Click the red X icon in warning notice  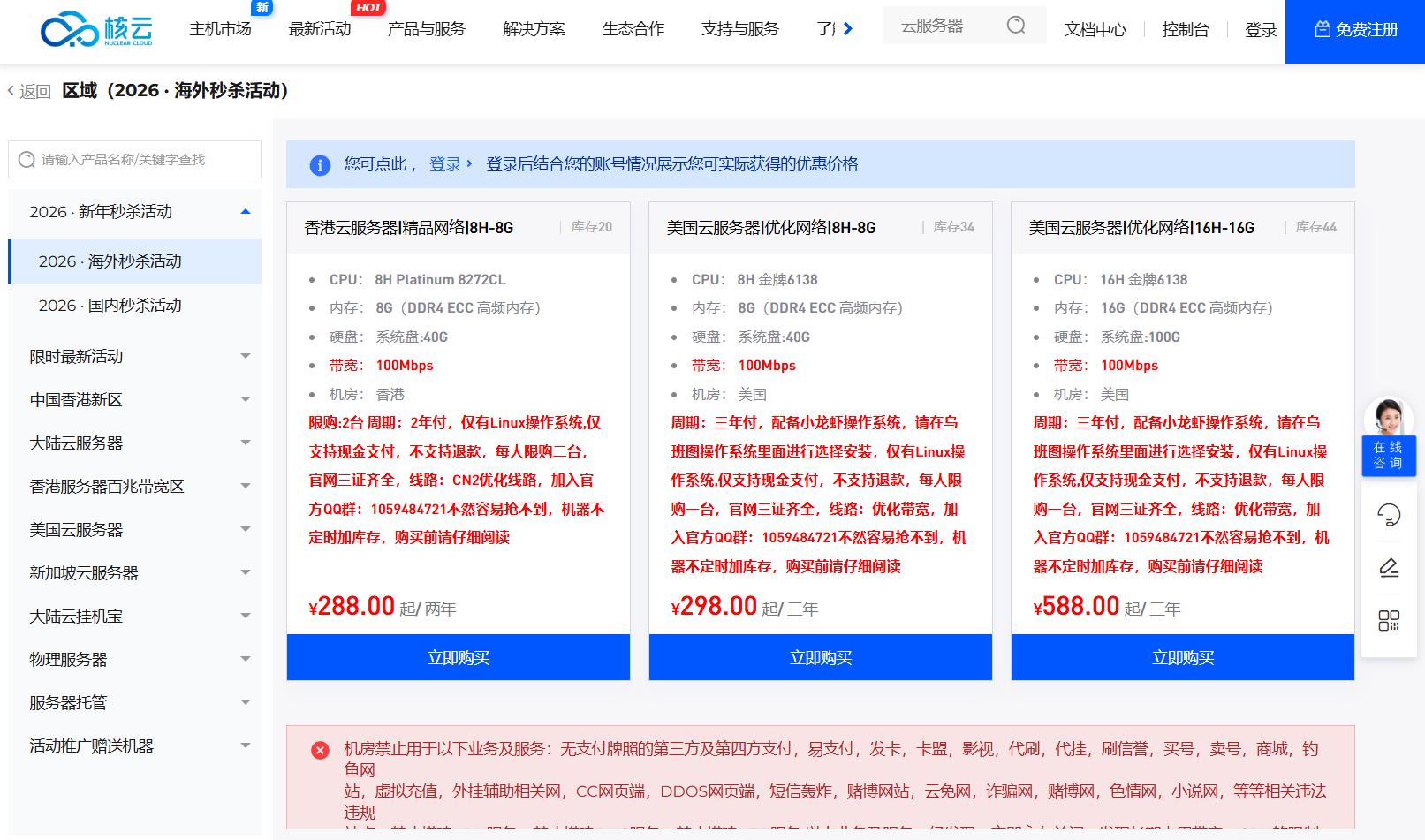pos(320,750)
